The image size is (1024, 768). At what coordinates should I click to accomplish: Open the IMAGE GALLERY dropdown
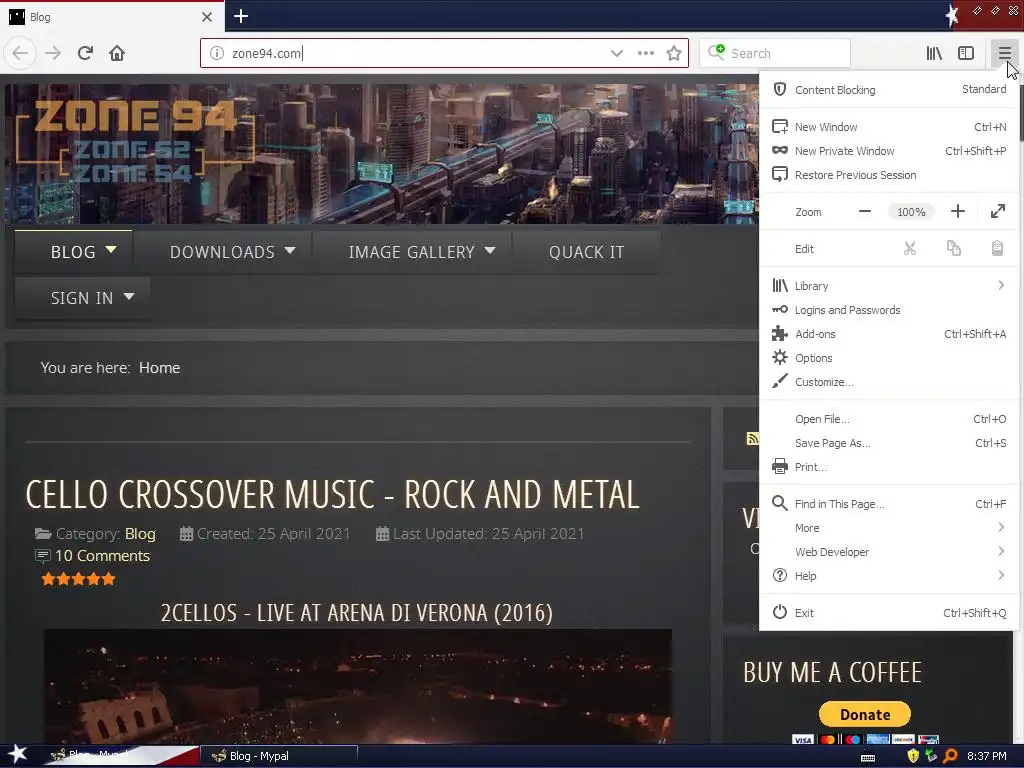(x=412, y=252)
